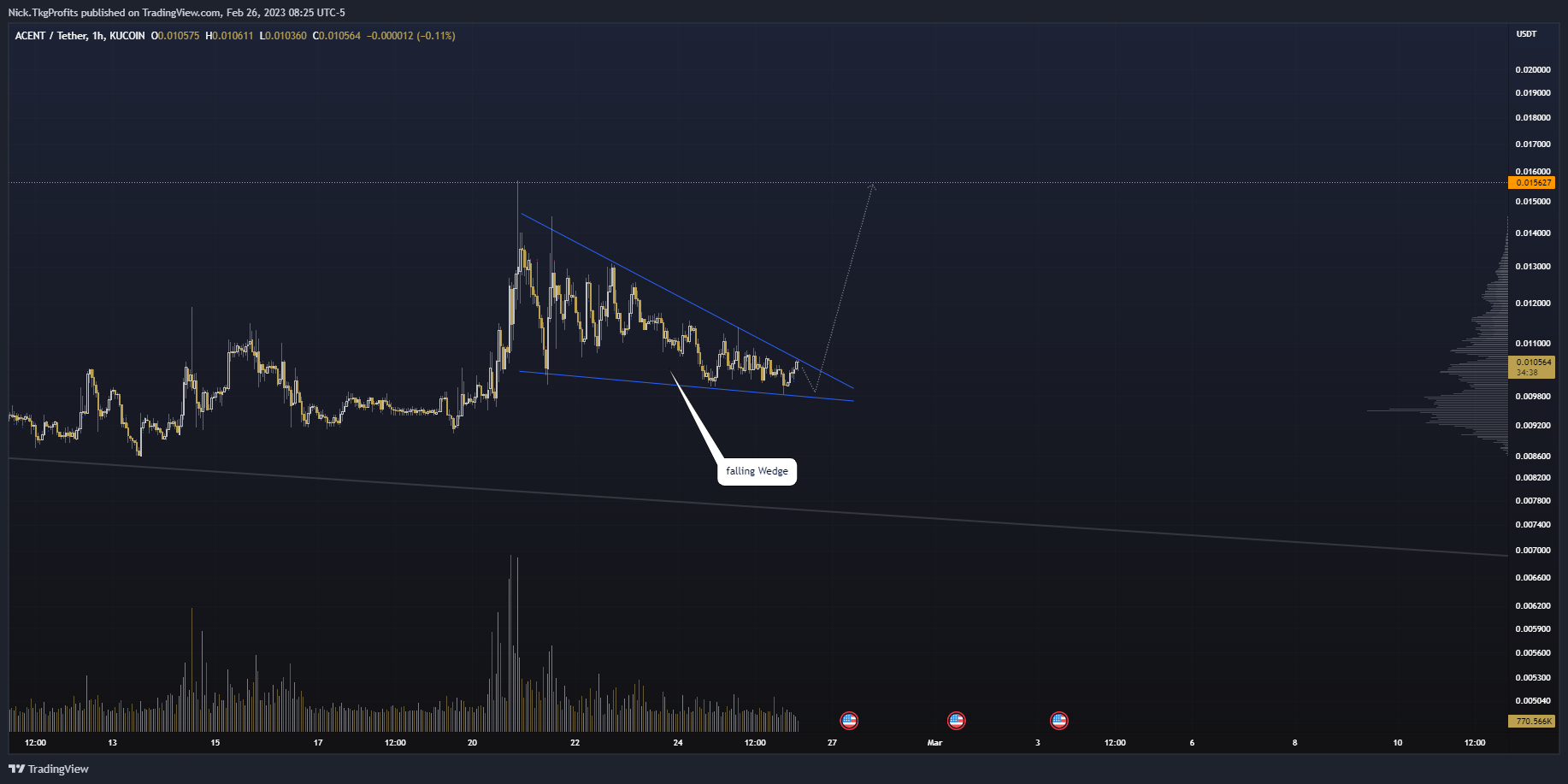The width and height of the screenshot is (1568, 784).
Task: Click the 0.005040 price axis label
Action: 1533,701
